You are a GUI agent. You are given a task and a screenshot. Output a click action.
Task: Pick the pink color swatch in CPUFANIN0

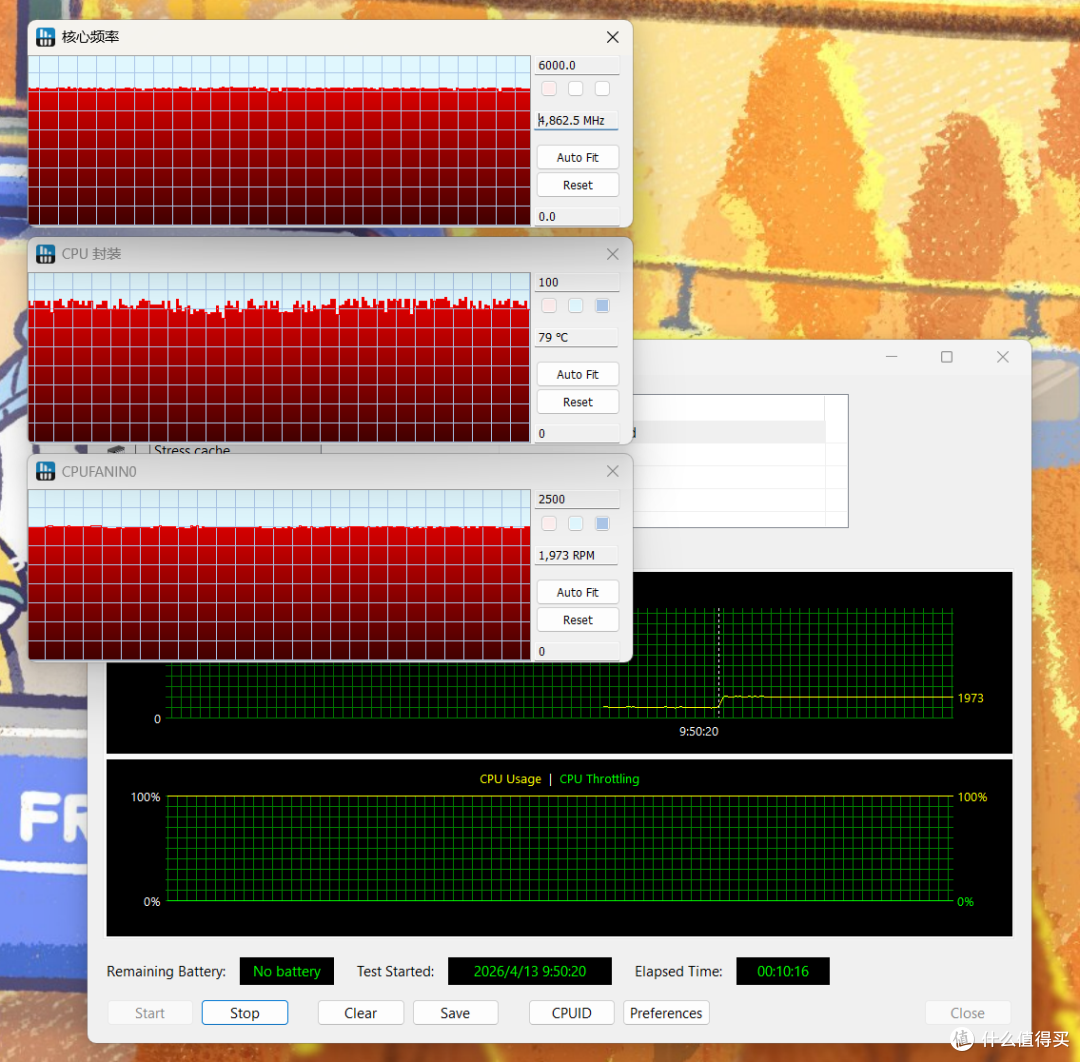(x=549, y=523)
